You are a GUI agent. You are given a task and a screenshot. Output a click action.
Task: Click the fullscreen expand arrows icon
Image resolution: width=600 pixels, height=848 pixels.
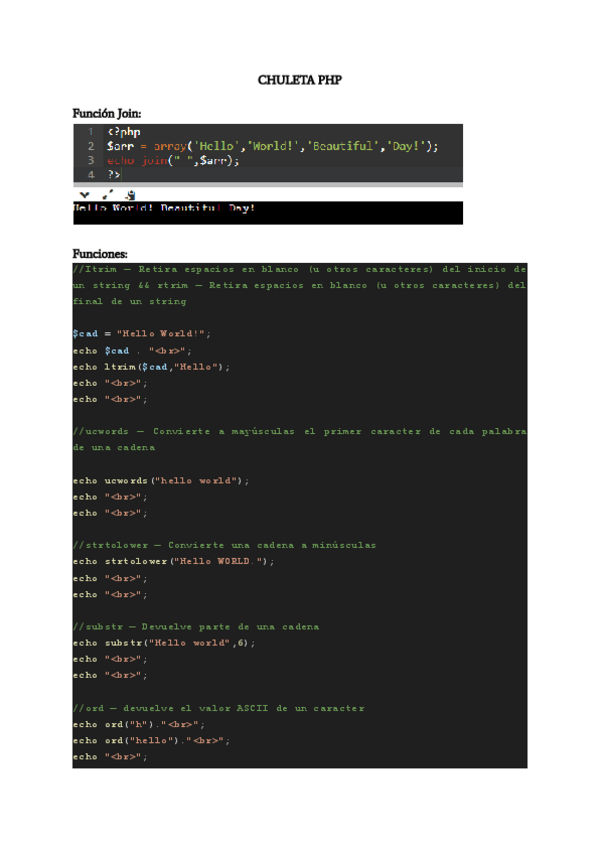click(x=108, y=195)
